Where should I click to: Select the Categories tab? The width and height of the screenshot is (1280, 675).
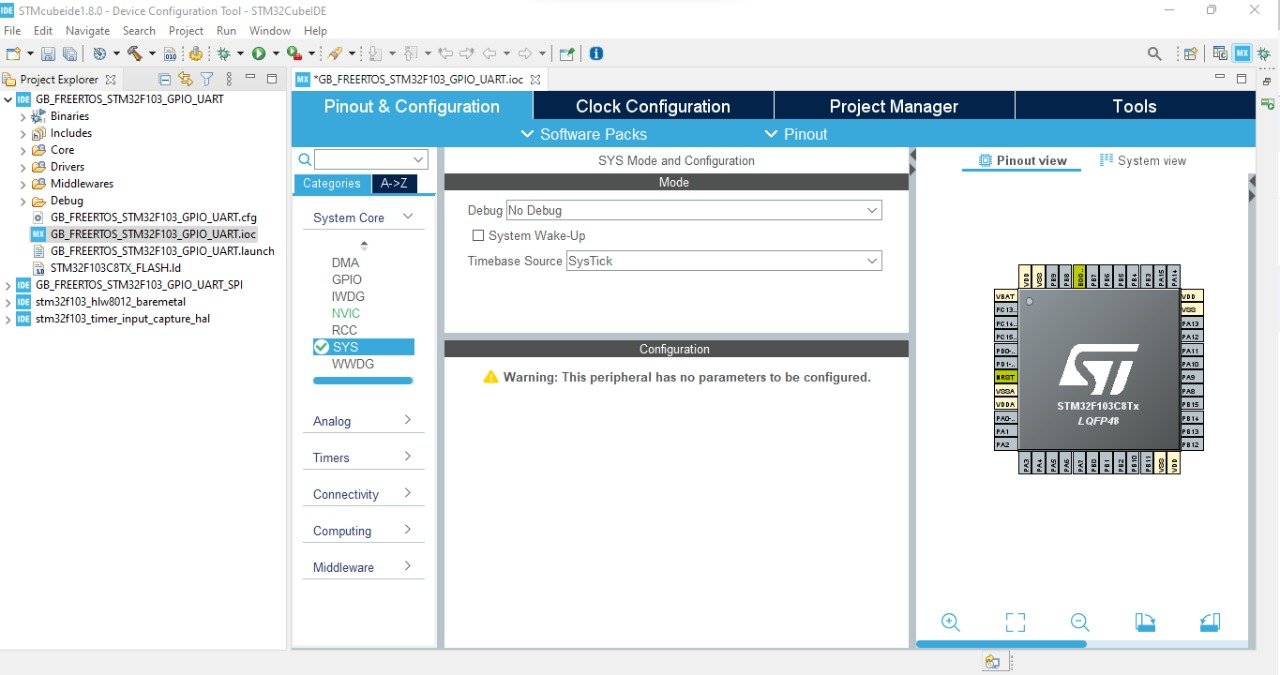coord(332,184)
